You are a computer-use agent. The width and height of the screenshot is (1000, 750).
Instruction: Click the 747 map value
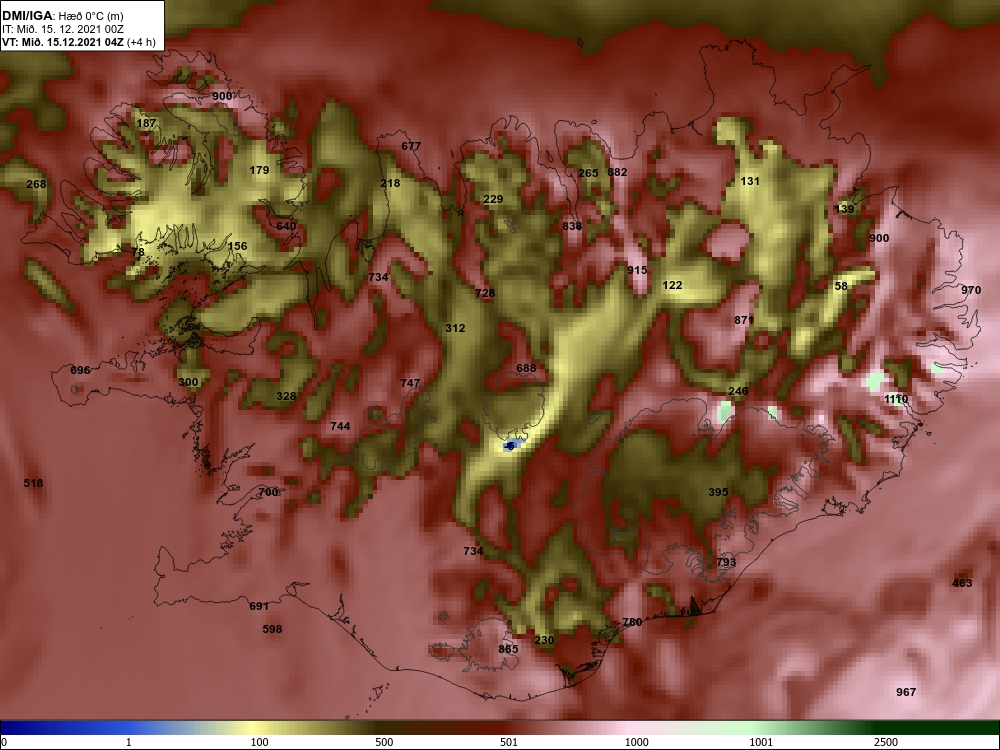pyautogui.click(x=410, y=383)
